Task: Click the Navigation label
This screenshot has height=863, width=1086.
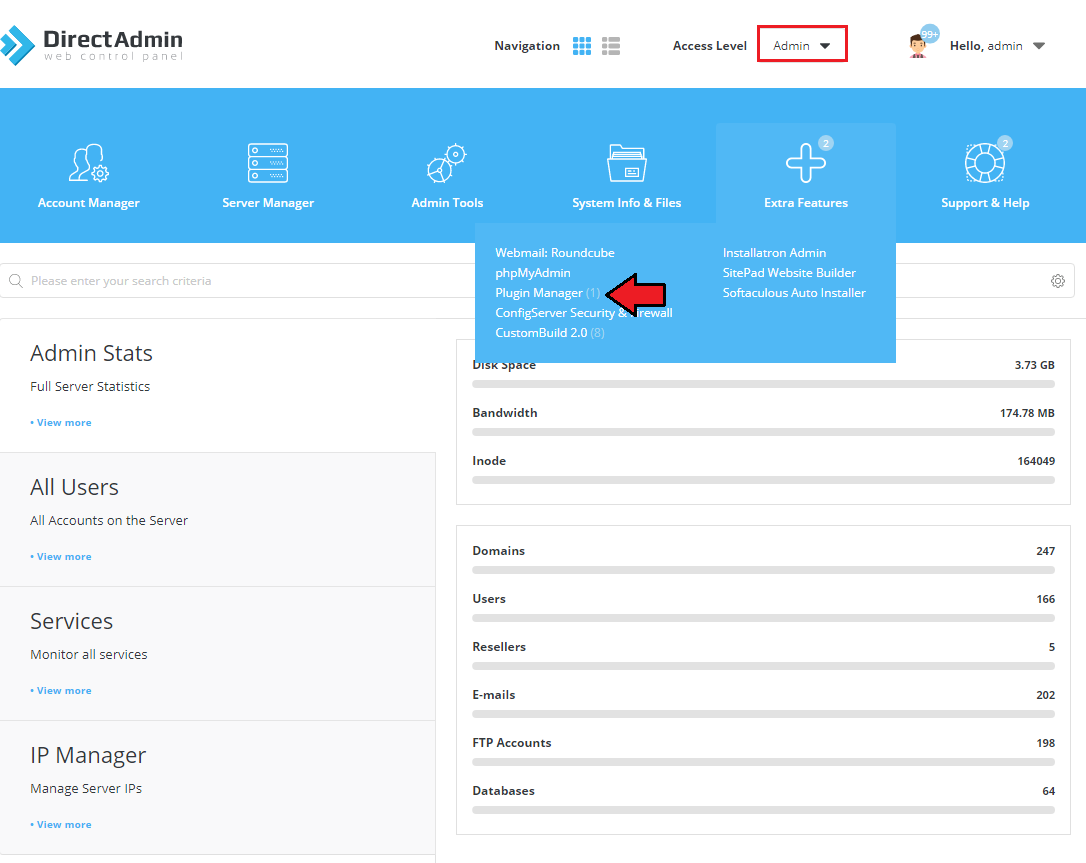Action: tap(527, 46)
